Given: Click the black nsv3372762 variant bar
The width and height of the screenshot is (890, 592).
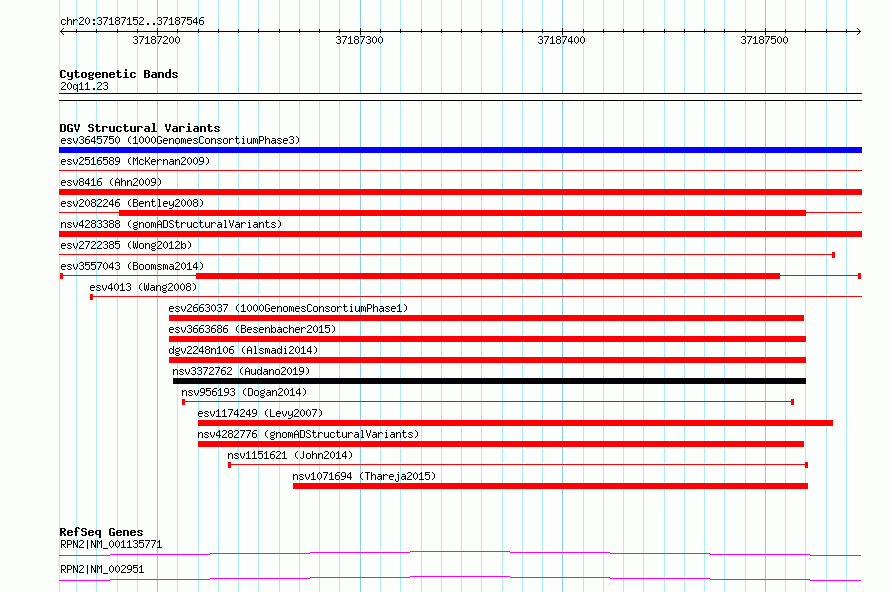Looking at the screenshot, I should [x=489, y=381].
